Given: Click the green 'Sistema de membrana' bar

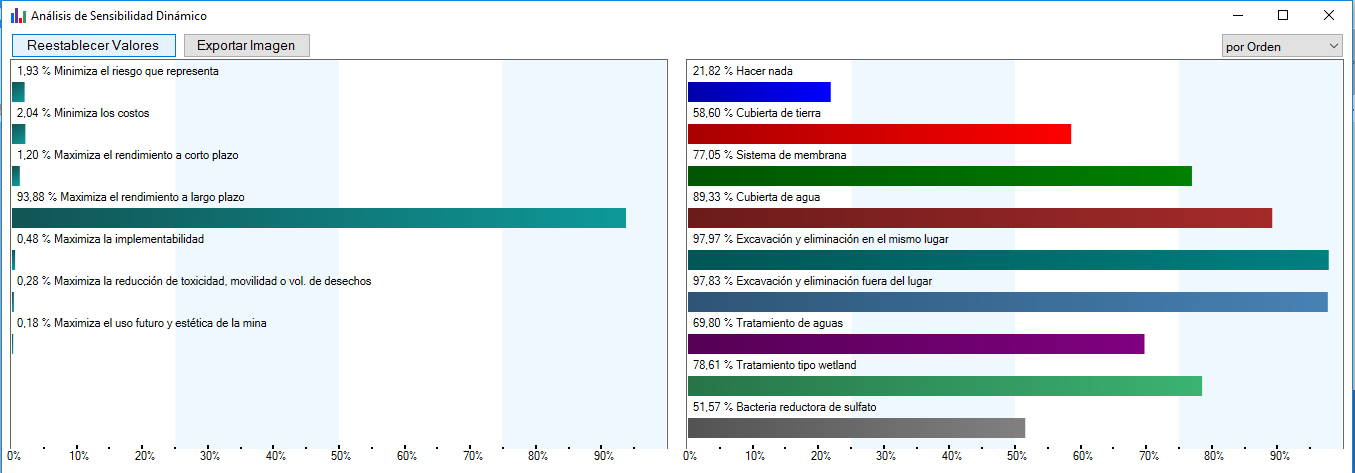Looking at the screenshot, I should tap(940, 176).
